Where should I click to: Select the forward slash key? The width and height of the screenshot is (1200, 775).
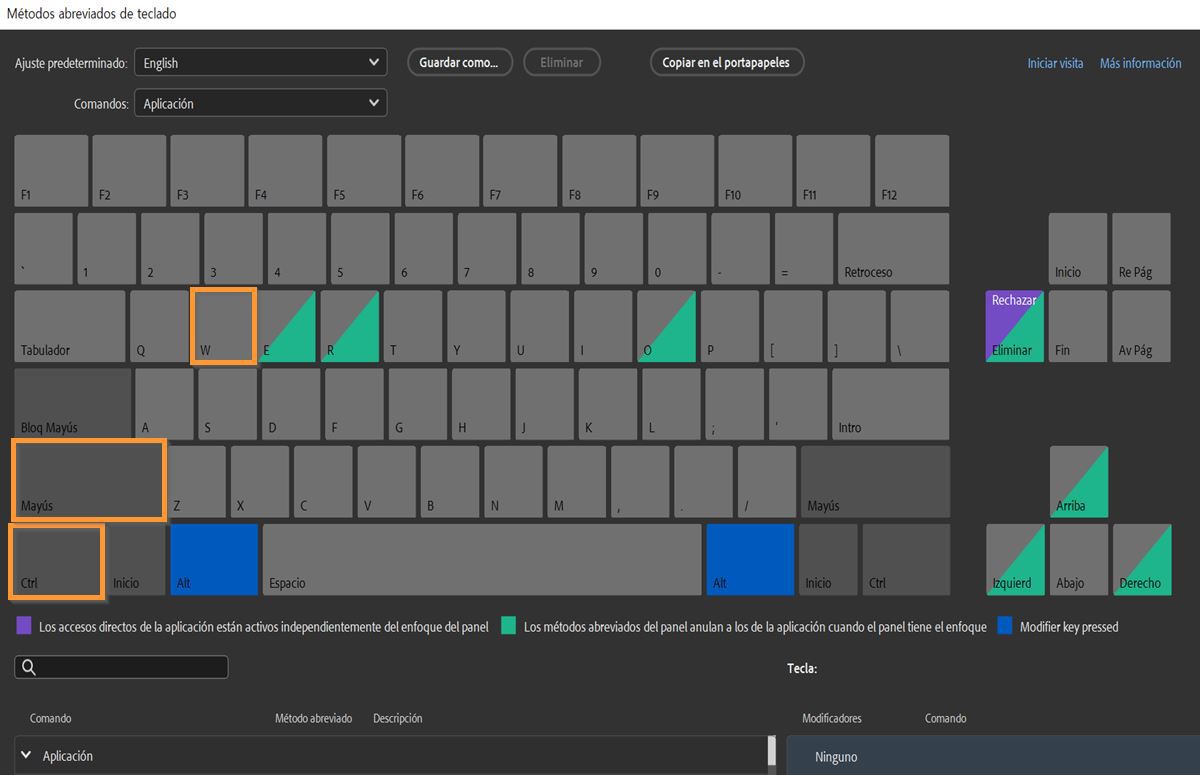click(x=767, y=481)
